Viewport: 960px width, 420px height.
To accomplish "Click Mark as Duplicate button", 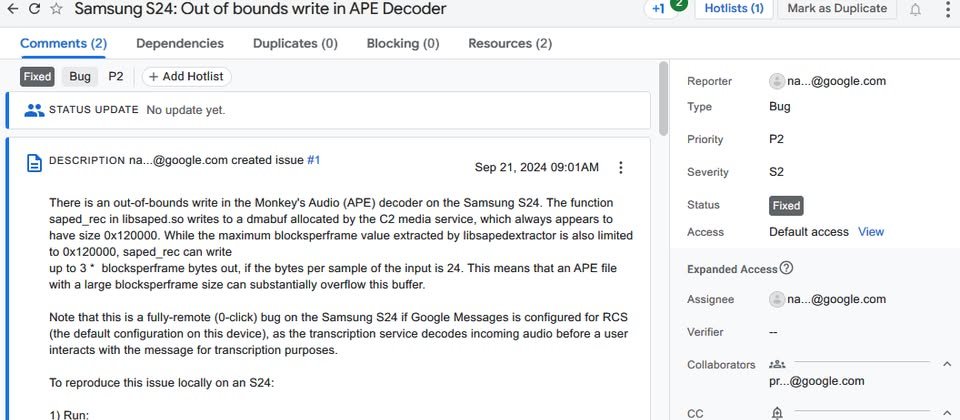I will tap(837, 9).
